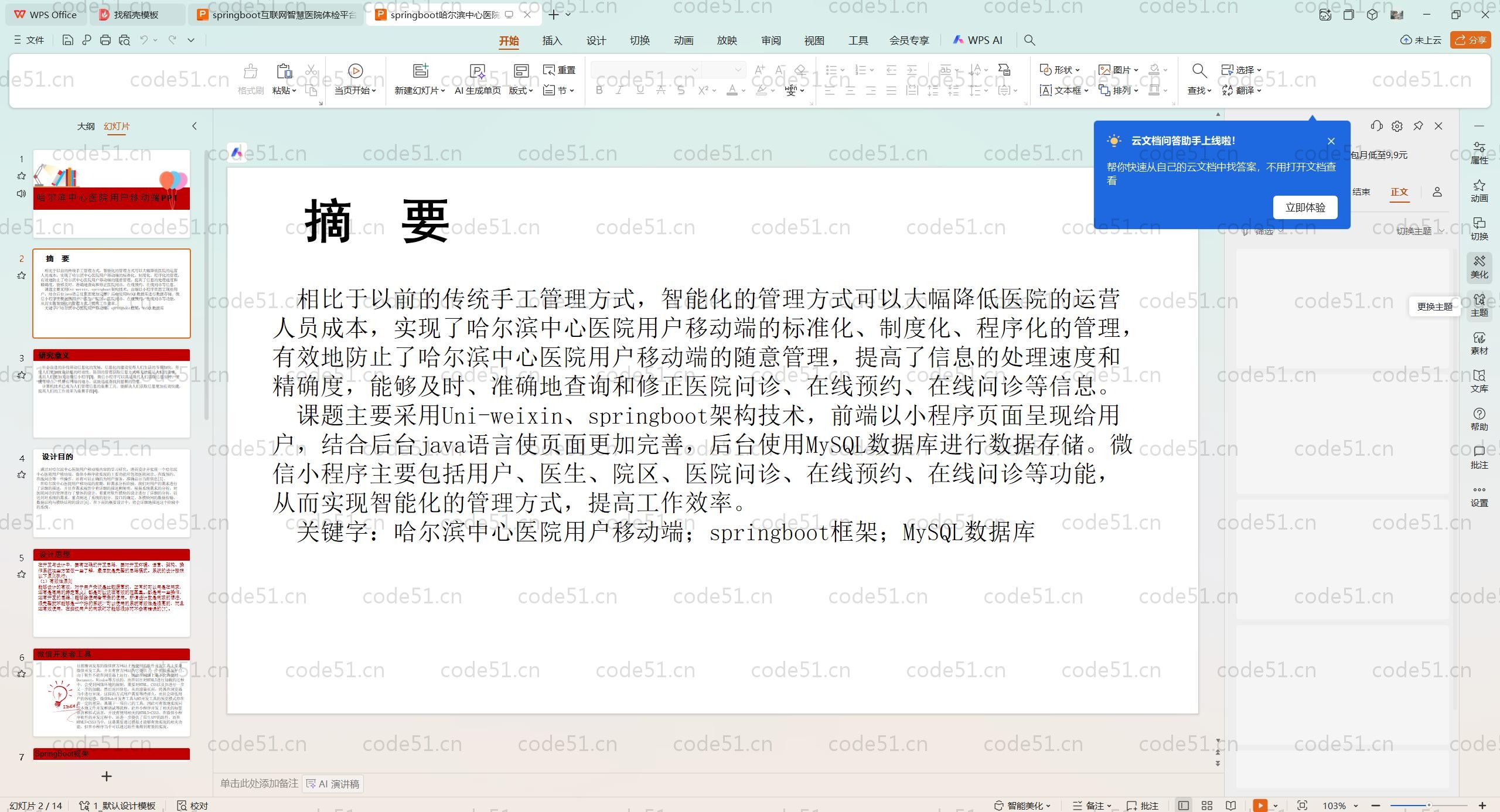Open the Beautify (美化) side panel icon
1500x812 pixels.
point(1479,267)
